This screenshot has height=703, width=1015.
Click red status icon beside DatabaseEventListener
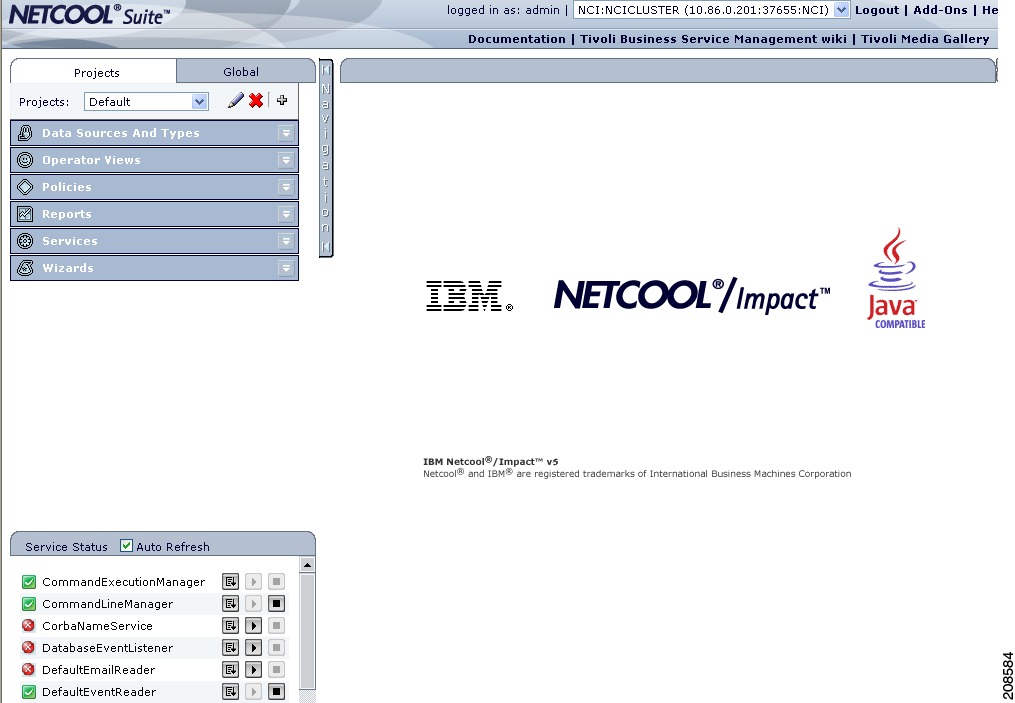28,648
